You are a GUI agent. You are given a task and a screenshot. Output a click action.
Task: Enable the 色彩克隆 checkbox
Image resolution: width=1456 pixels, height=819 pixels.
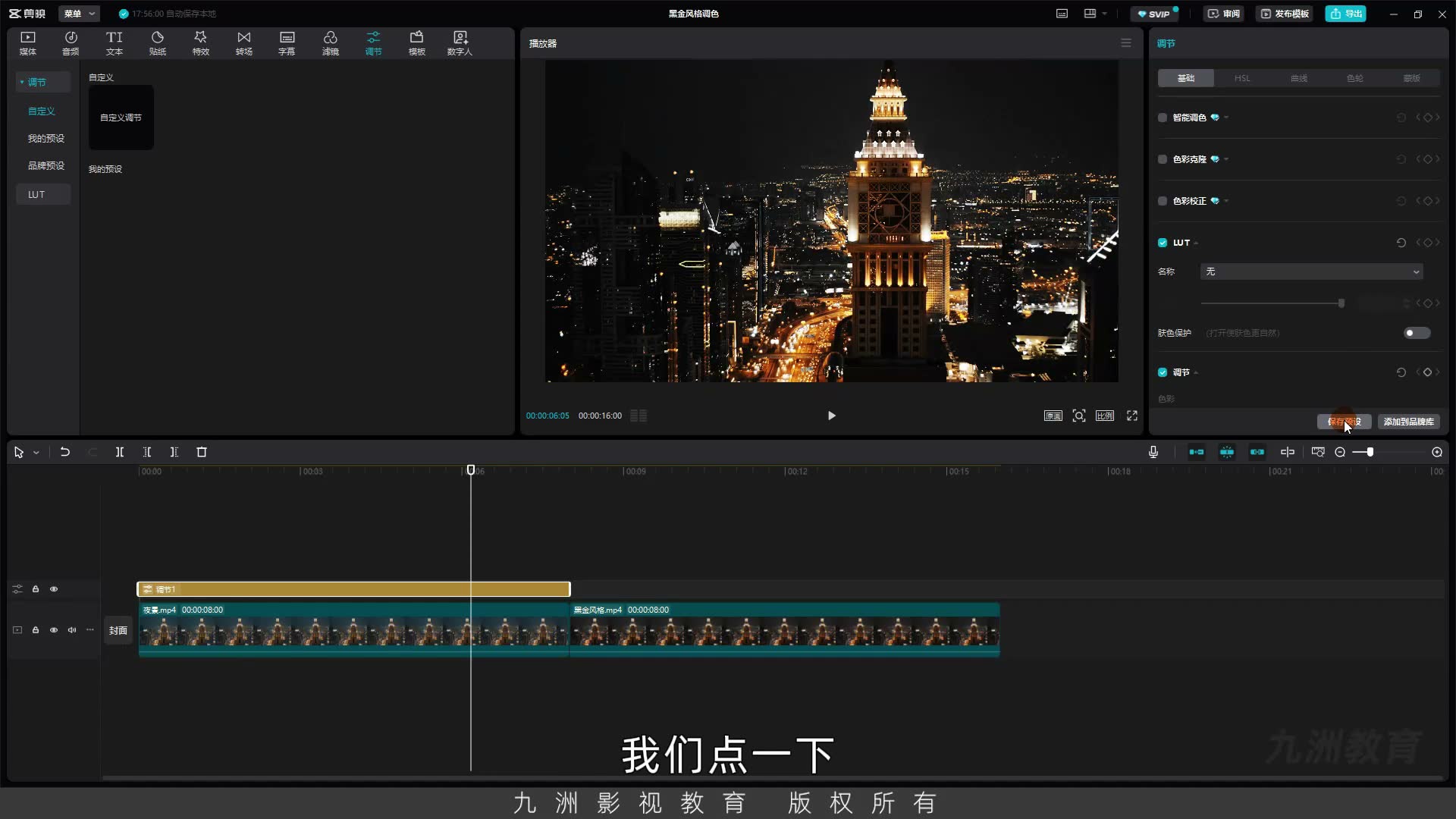pos(1163,159)
